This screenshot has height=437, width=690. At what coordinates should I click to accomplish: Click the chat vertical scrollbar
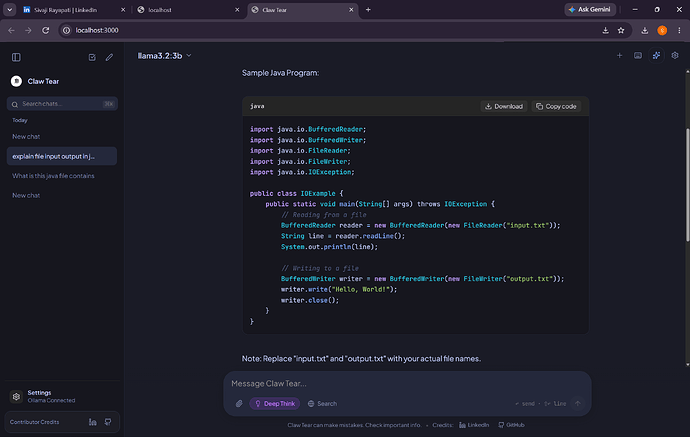[x=687, y=184]
